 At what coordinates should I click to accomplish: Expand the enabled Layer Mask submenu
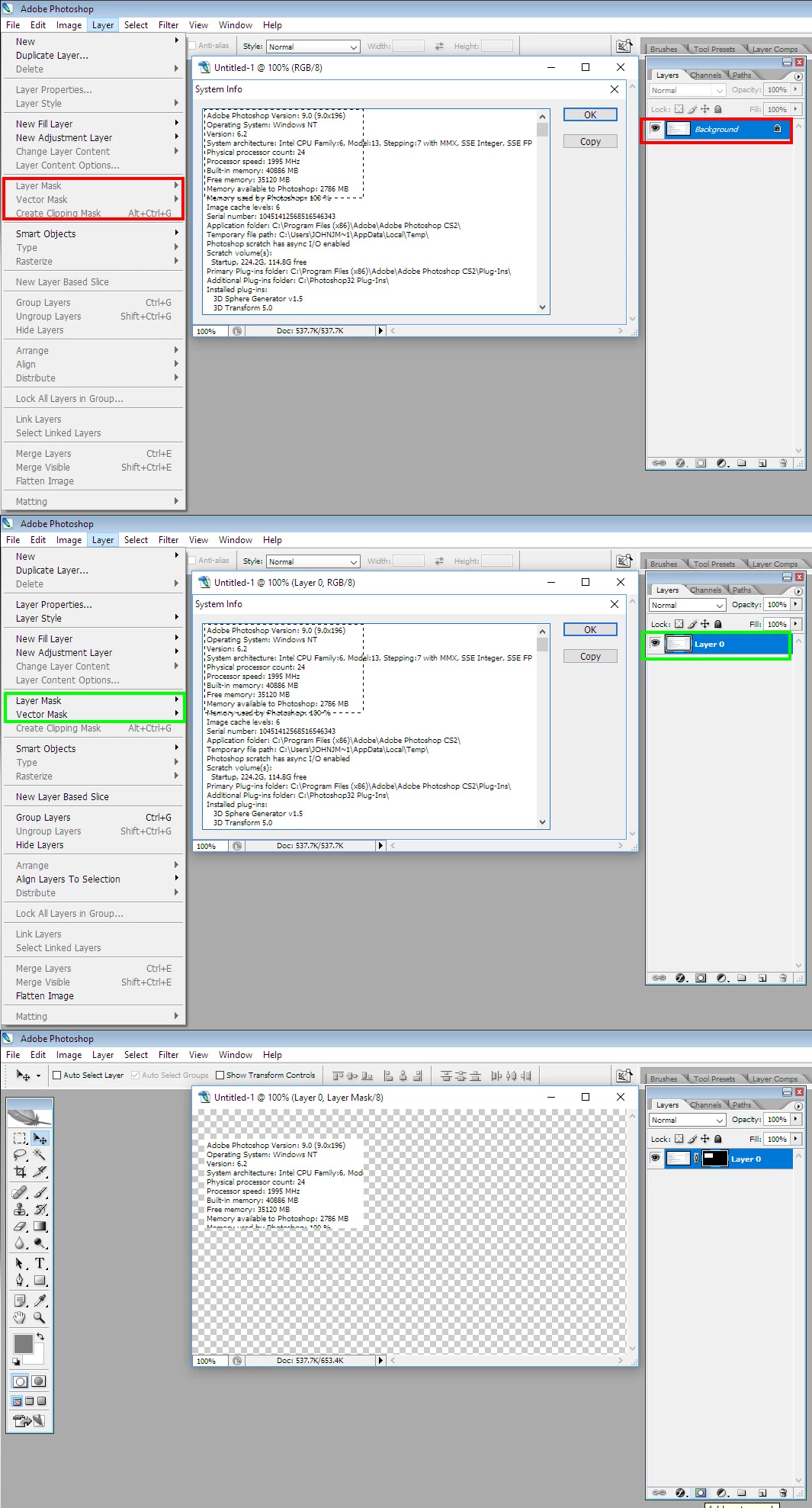point(94,701)
